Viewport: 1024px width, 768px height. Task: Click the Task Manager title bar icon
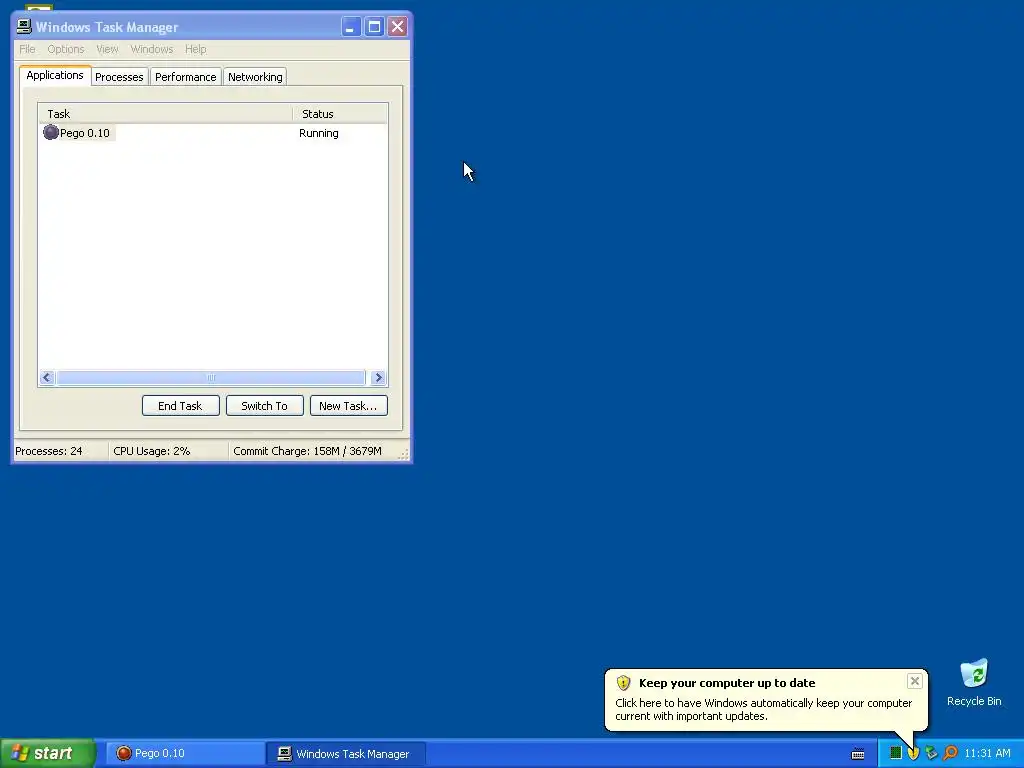(x=24, y=26)
